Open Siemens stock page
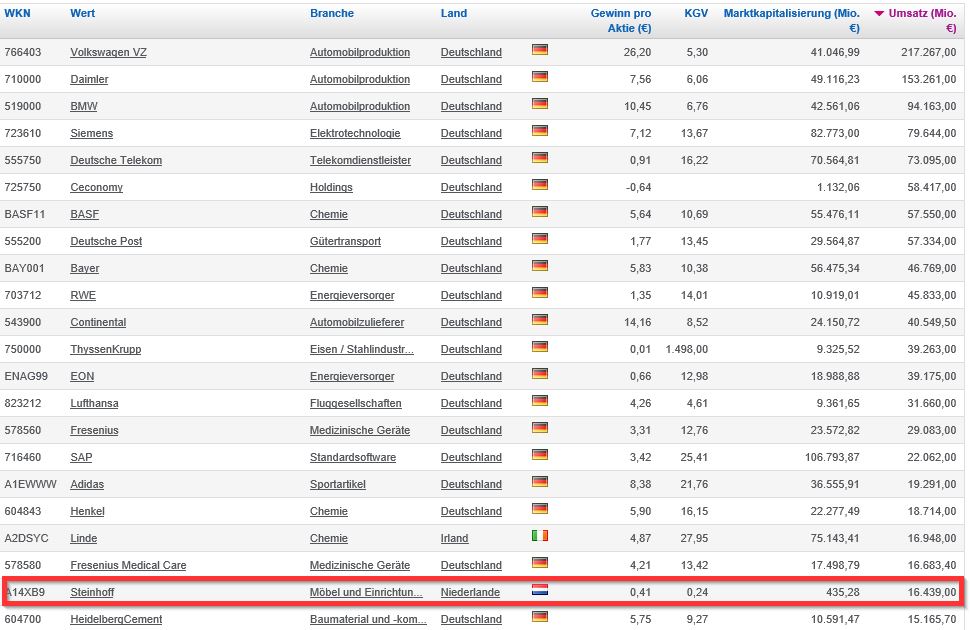The width and height of the screenshot is (970, 630). click(x=92, y=134)
